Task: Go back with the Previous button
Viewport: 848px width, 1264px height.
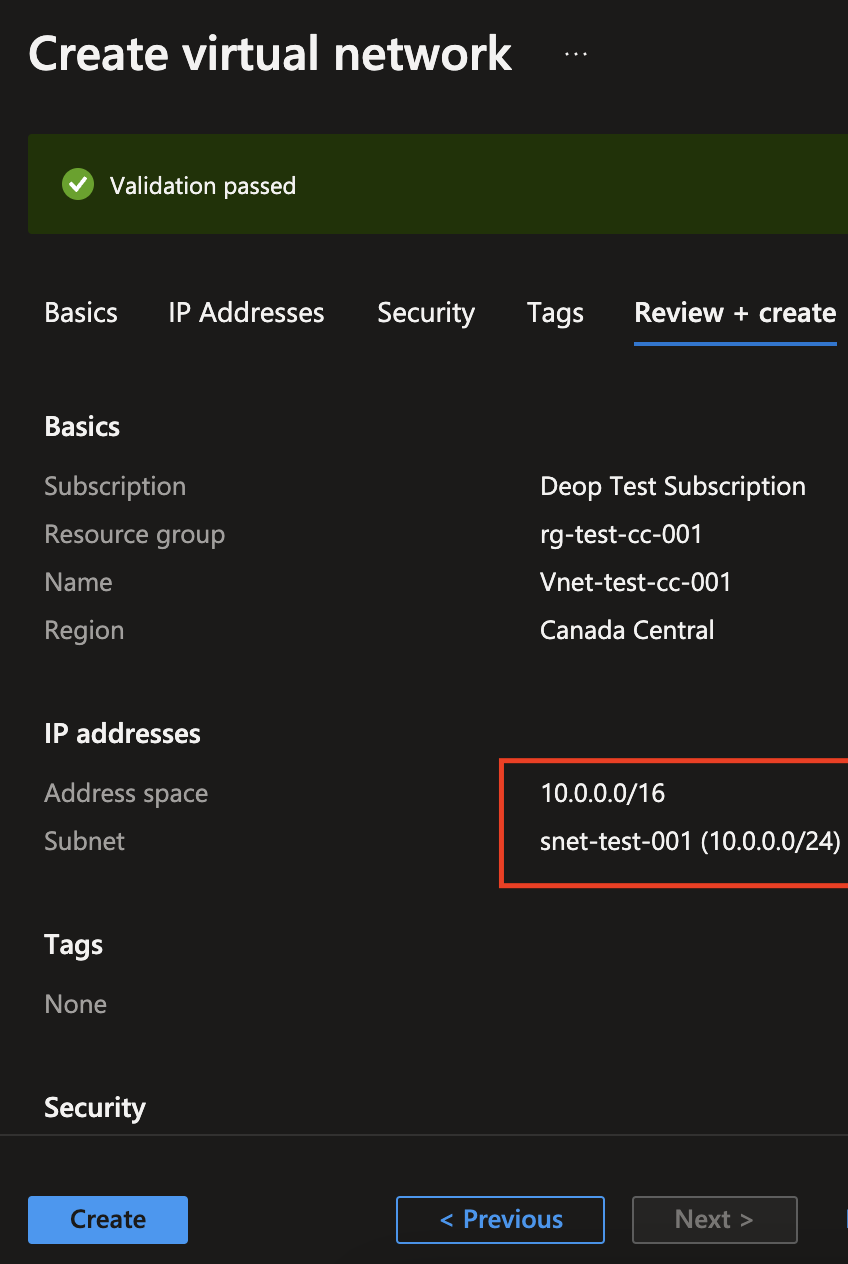Action: (500, 1219)
